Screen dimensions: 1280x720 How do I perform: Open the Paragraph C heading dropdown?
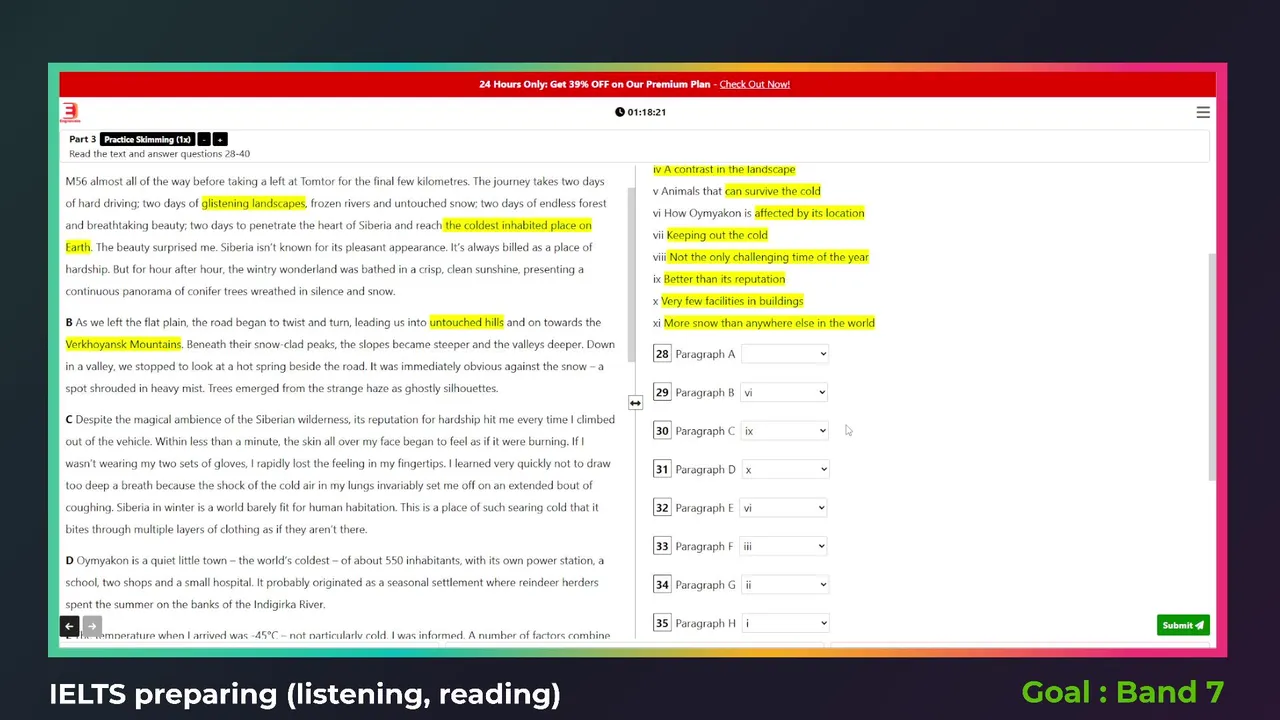point(785,431)
